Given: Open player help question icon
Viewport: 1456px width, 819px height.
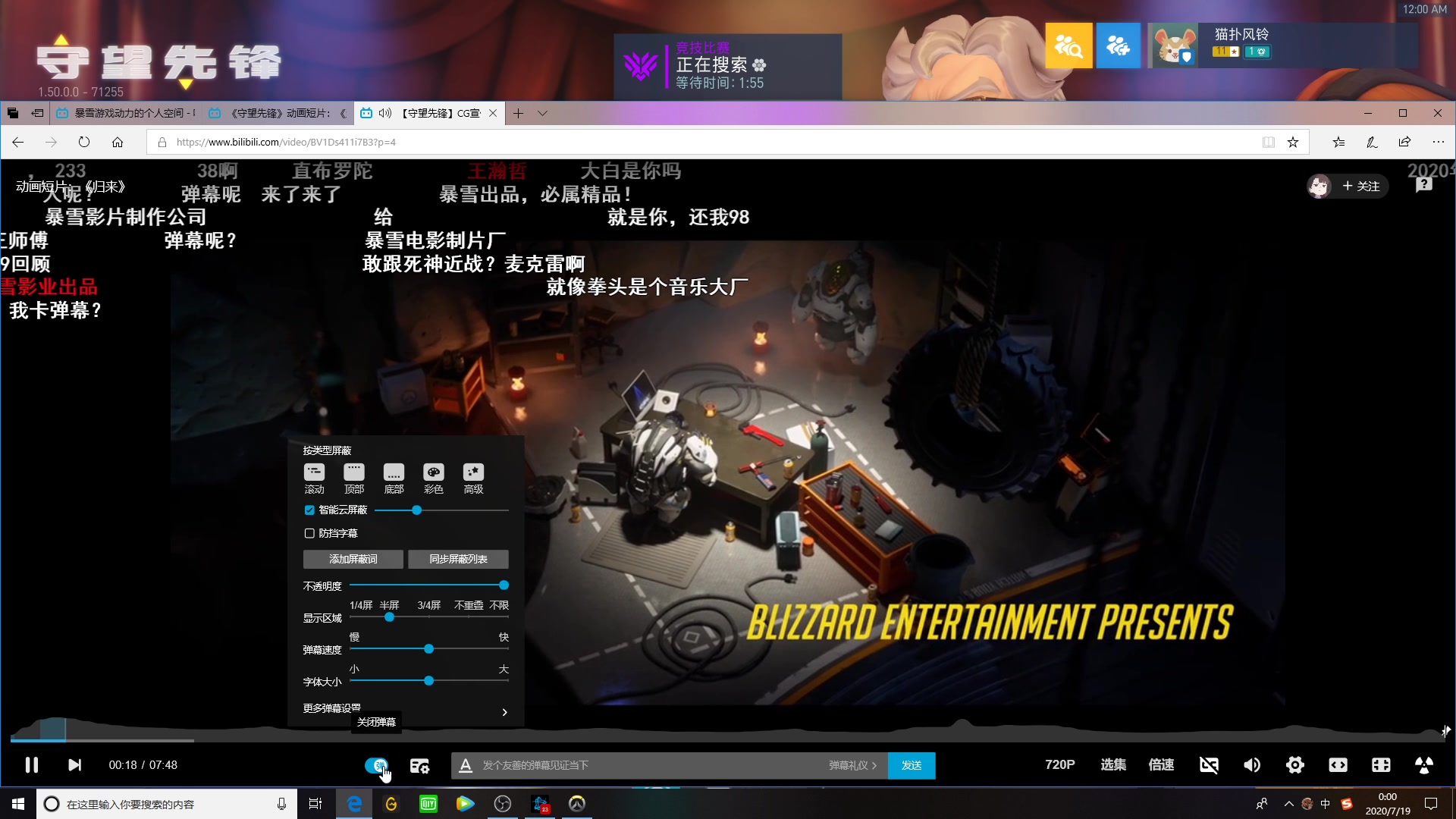Looking at the screenshot, I should coord(1424,186).
